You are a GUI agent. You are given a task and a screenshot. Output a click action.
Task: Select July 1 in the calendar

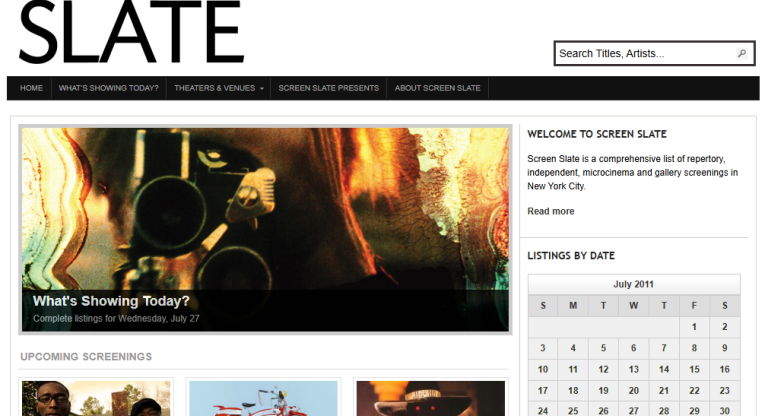tap(694, 326)
